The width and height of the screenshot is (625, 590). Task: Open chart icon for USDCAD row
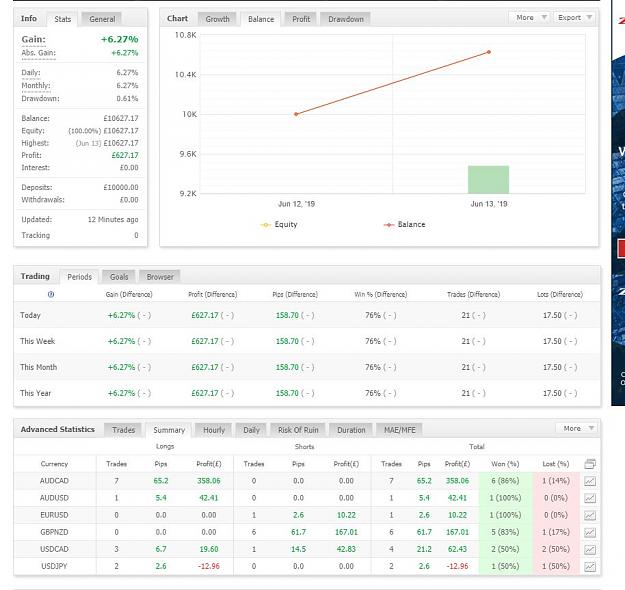coord(590,550)
